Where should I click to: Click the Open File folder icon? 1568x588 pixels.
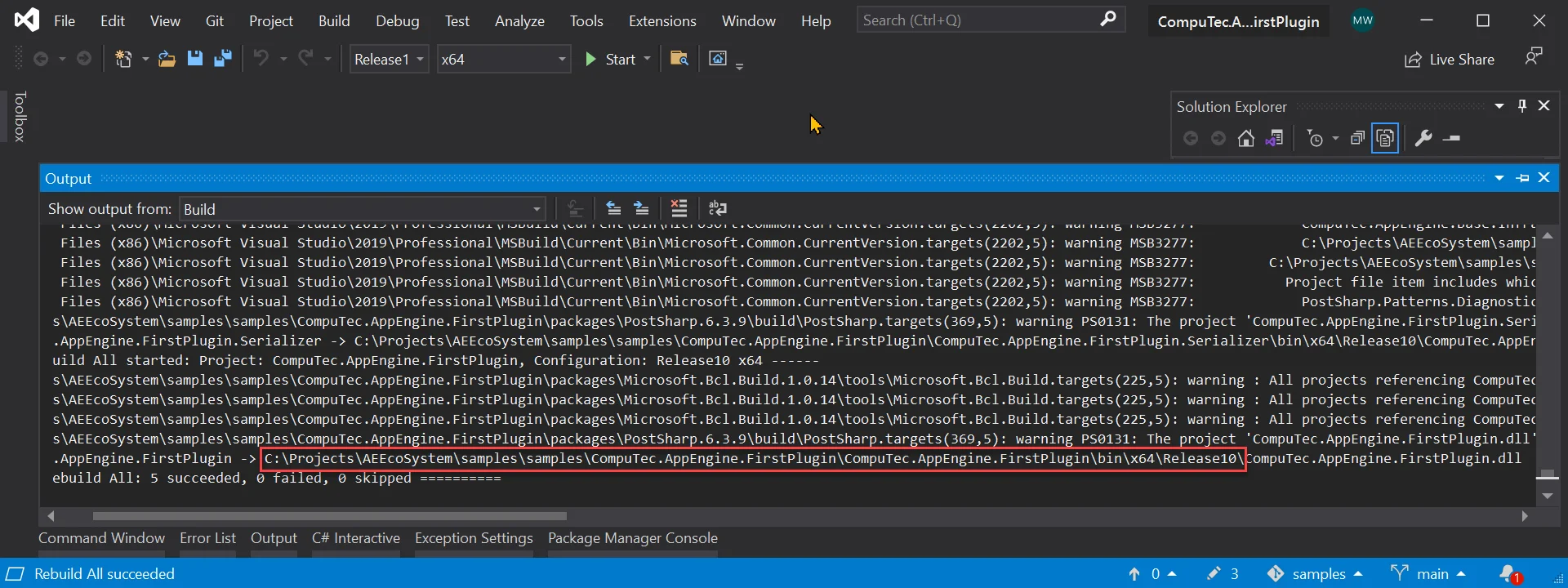coord(167,59)
